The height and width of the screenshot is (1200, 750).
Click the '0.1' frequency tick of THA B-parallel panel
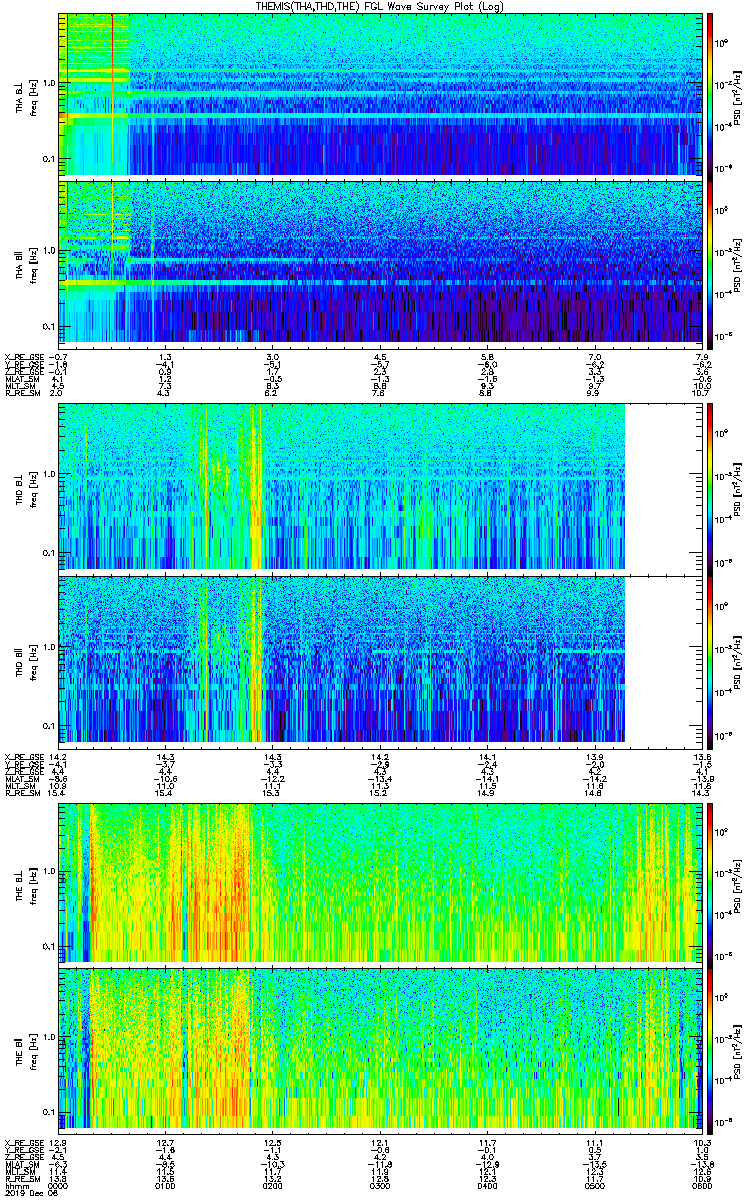[x=50, y=327]
